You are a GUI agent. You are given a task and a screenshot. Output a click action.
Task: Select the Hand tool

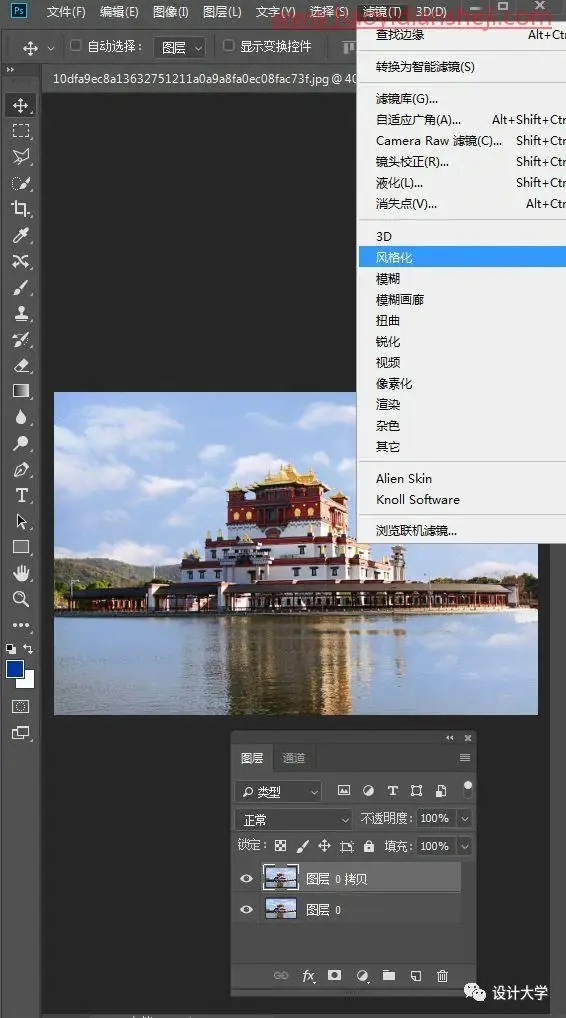[21, 573]
